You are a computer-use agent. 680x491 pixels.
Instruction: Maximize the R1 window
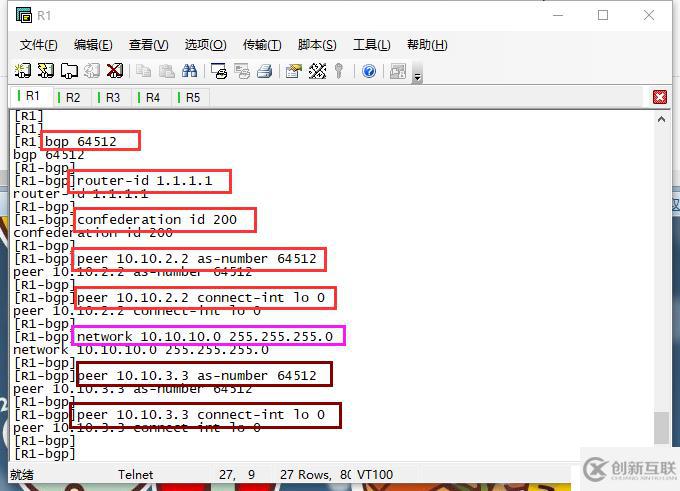click(603, 15)
